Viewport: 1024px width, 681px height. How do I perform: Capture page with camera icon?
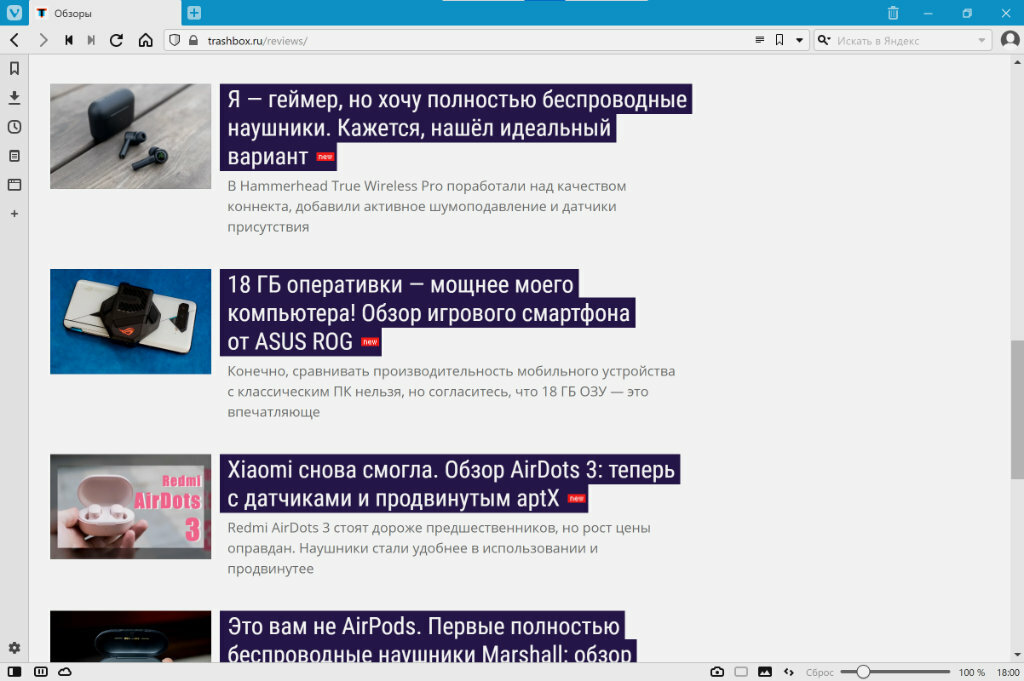click(x=717, y=672)
